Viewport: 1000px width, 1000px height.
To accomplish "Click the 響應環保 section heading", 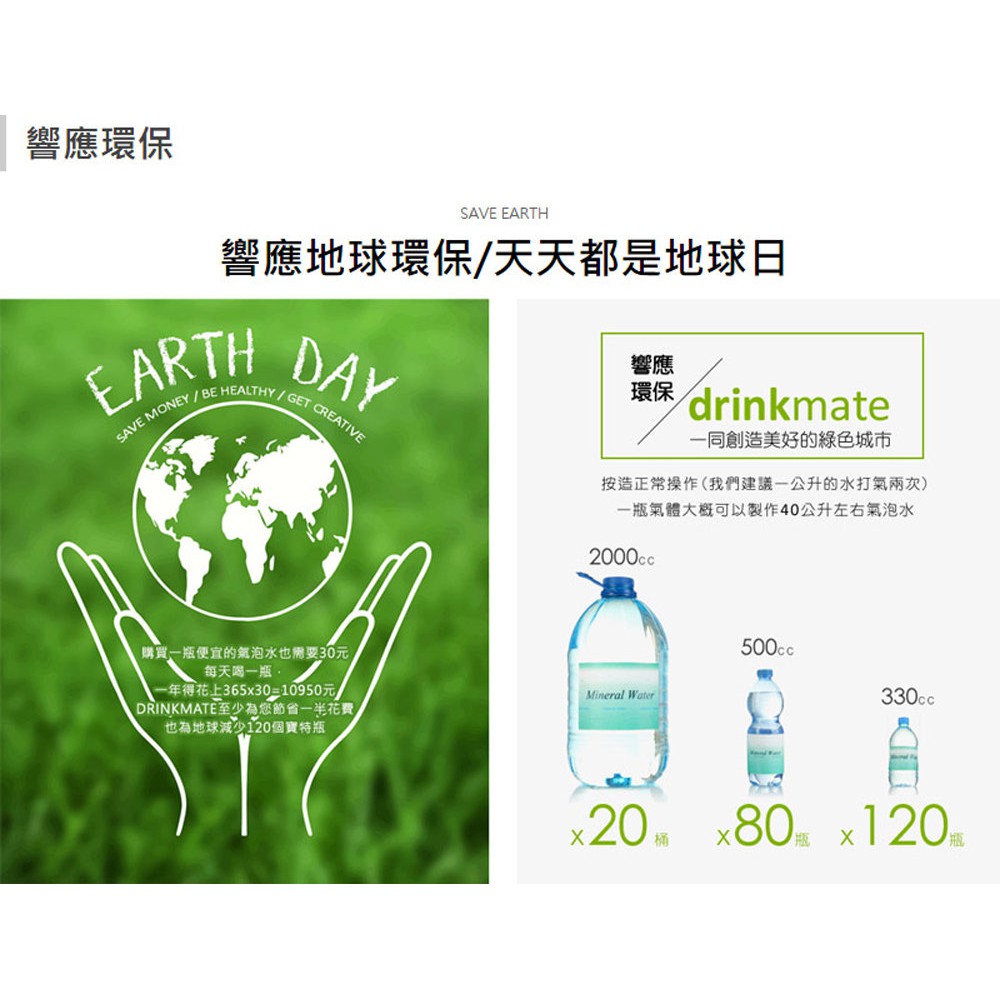I will coord(99,143).
